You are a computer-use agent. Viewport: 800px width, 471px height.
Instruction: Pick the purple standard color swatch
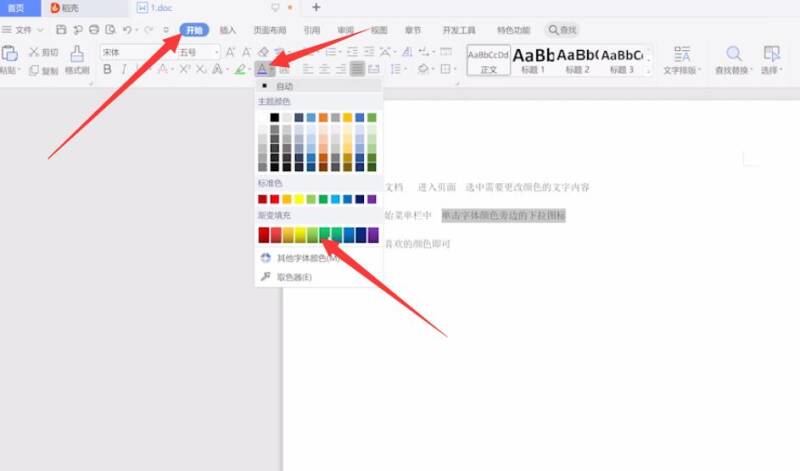coord(372,199)
